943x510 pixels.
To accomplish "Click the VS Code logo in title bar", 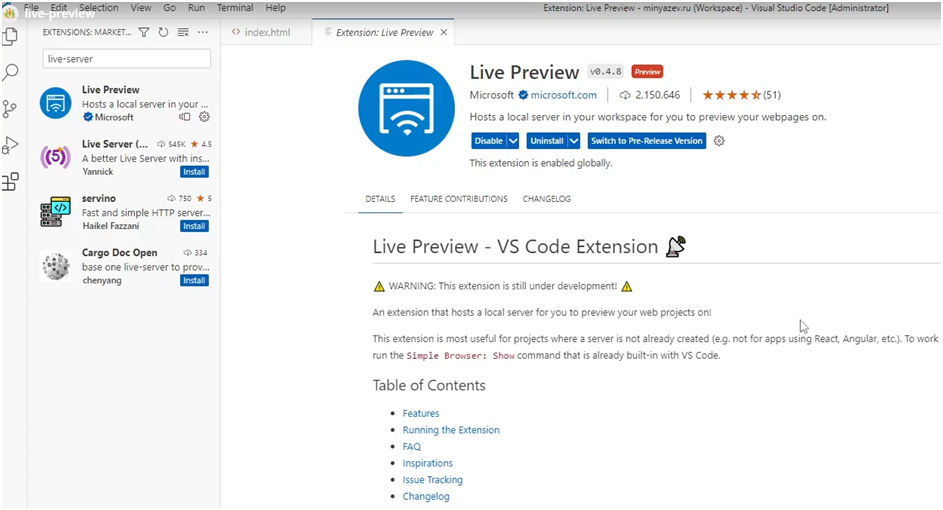I will coord(10,12).
